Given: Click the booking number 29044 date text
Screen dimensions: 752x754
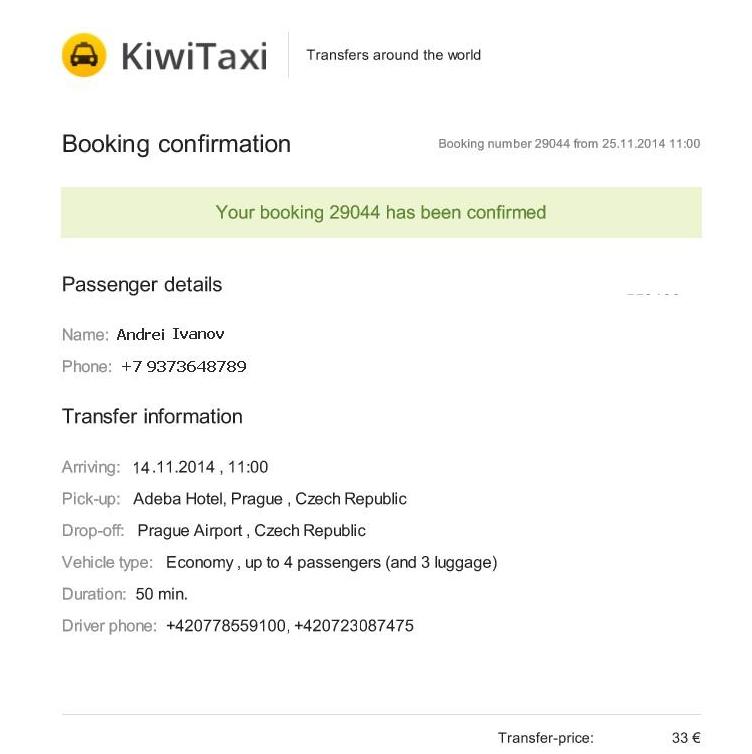Looking at the screenshot, I should [569, 144].
